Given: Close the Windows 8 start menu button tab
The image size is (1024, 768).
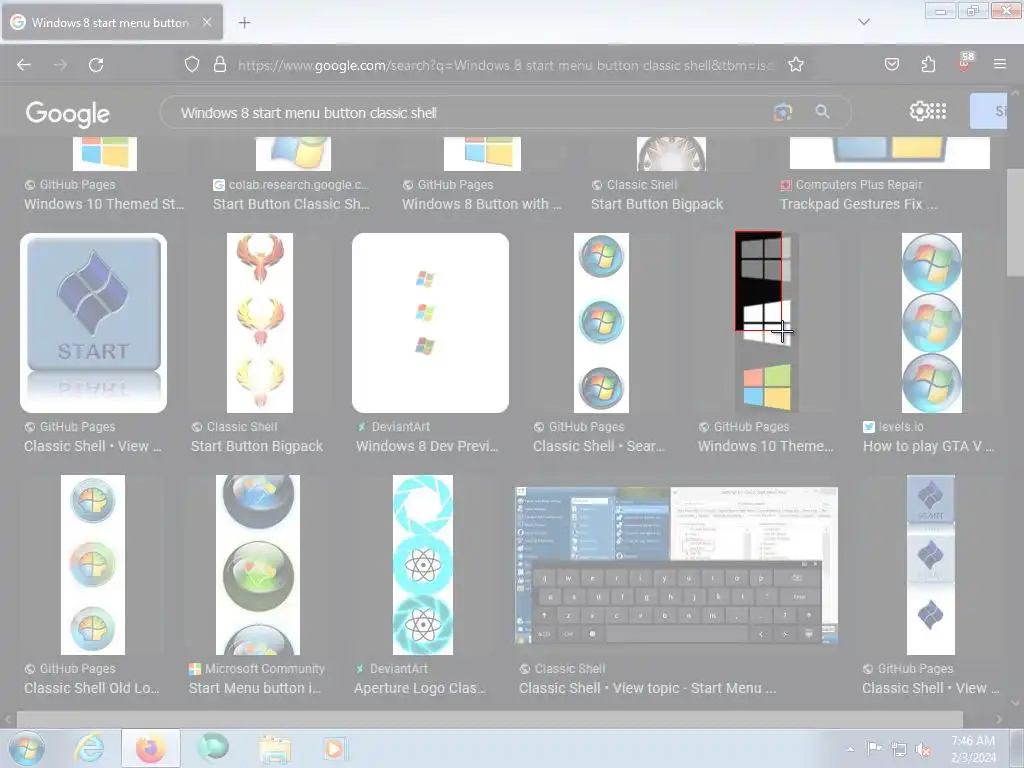Looking at the screenshot, I should click(206, 22).
